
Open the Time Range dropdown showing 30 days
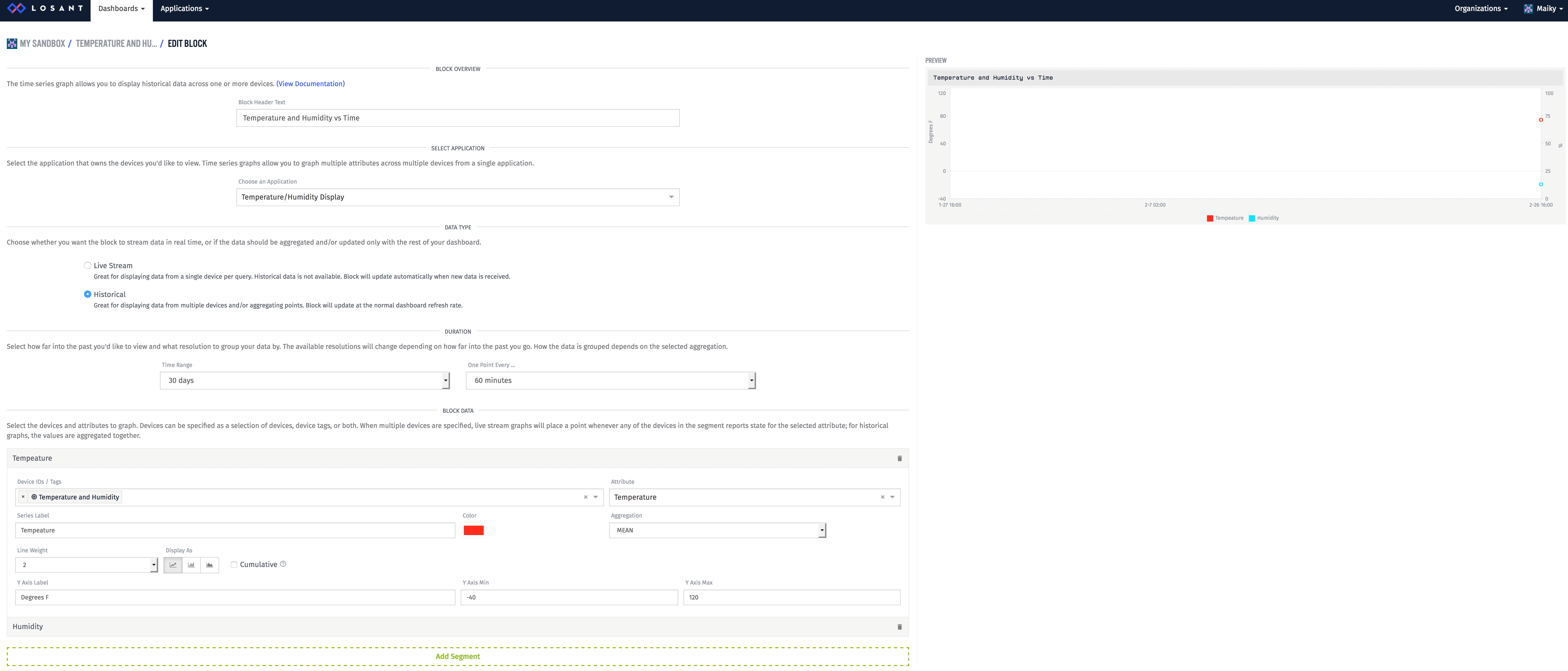click(305, 381)
